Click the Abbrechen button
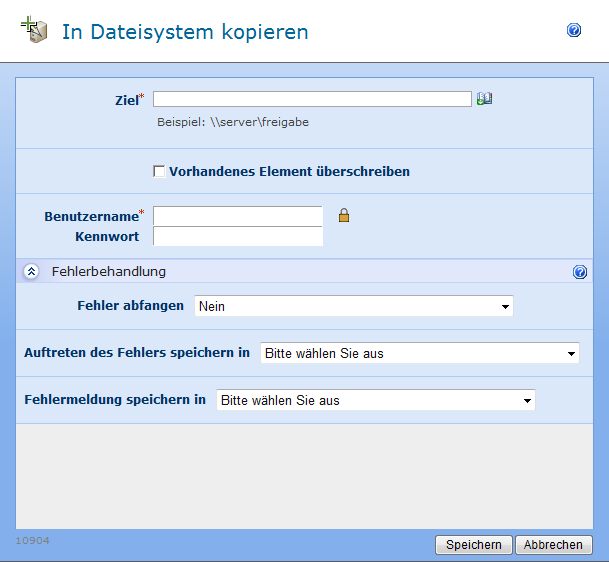The width and height of the screenshot is (609, 562). (554, 545)
